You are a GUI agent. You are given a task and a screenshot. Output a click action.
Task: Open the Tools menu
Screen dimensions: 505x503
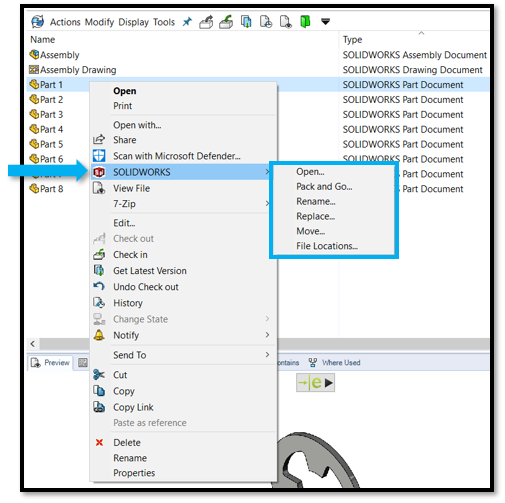(164, 22)
